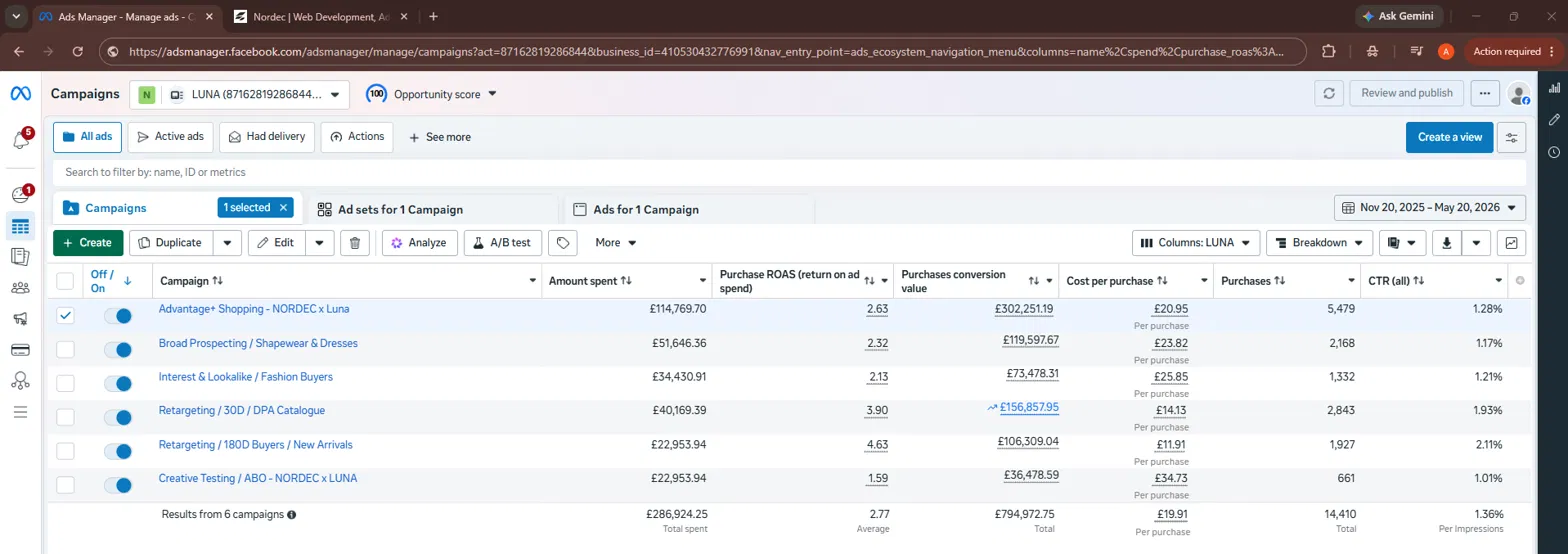
Task: Open a new browser tab
Action: (x=433, y=16)
